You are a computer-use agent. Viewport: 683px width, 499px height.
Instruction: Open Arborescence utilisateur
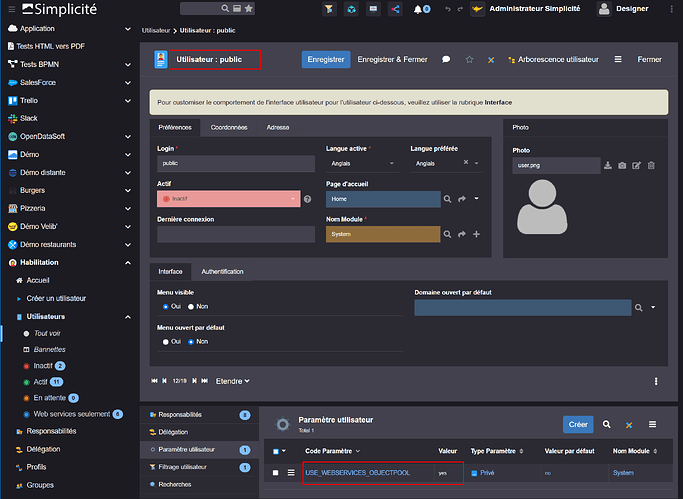(x=553, y=60)
